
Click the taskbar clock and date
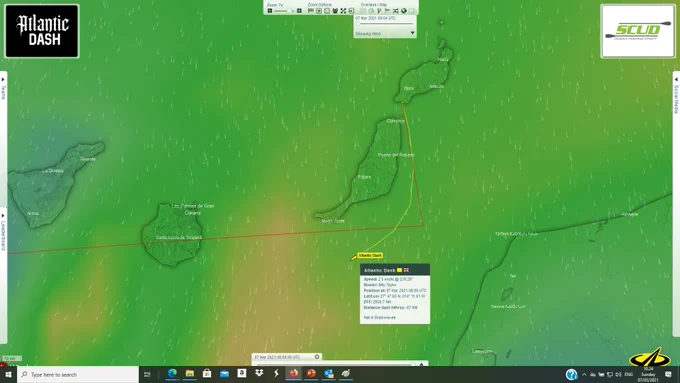point(648,374)
